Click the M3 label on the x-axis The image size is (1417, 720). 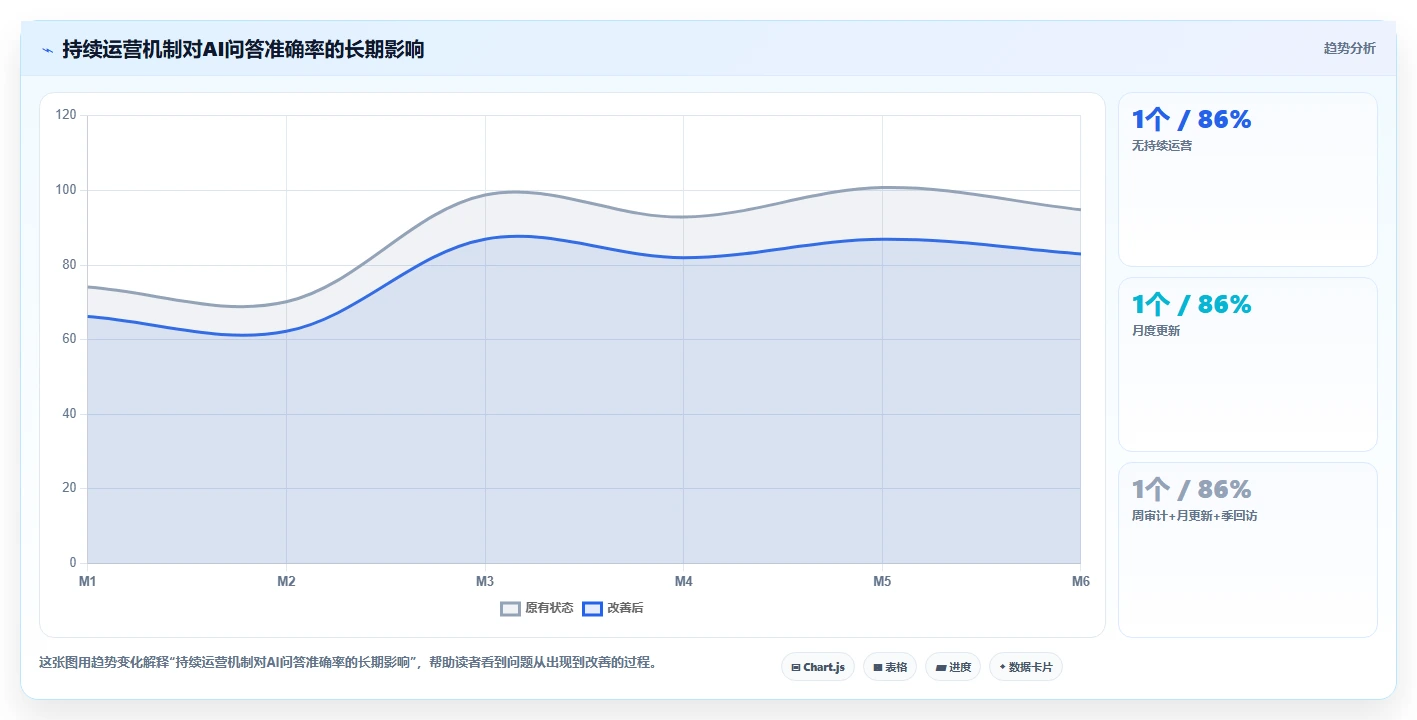[x=485, y=581]
